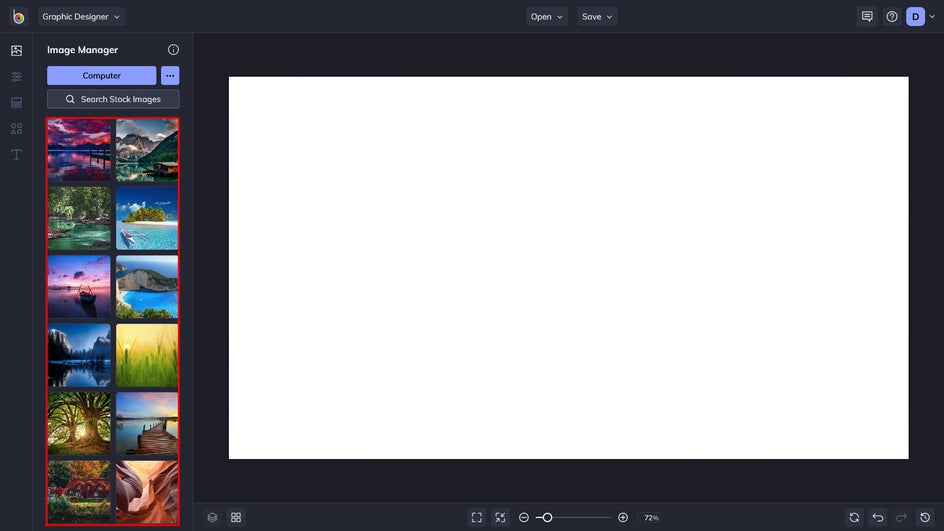Click the redo arrow icon
Image resolution: width=944 pixels, height=531 pixels.
coord(901,517)
